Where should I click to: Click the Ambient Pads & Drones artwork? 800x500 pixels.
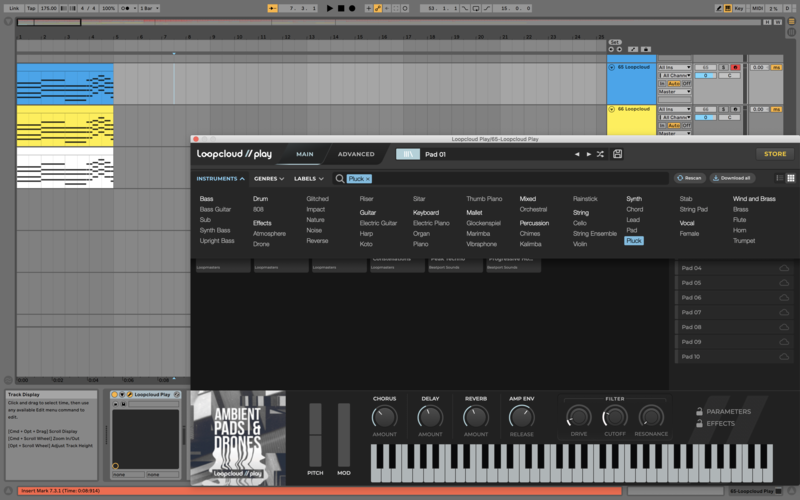click(x=239, y=435)
